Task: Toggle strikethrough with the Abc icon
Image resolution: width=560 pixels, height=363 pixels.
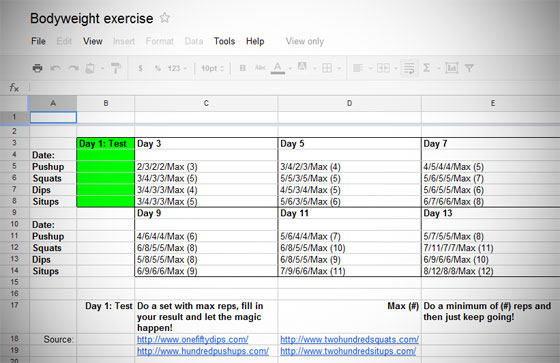Action: (260, 68)
